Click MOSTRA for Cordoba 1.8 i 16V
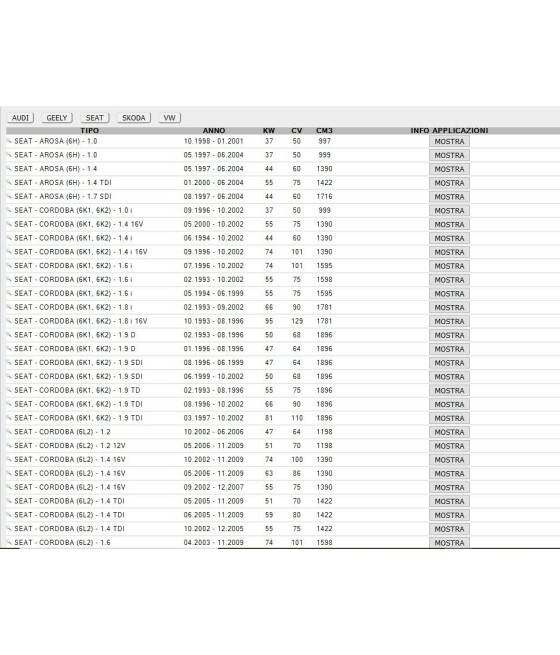This screenshot has width=560, height=655. tap(449, 321)
